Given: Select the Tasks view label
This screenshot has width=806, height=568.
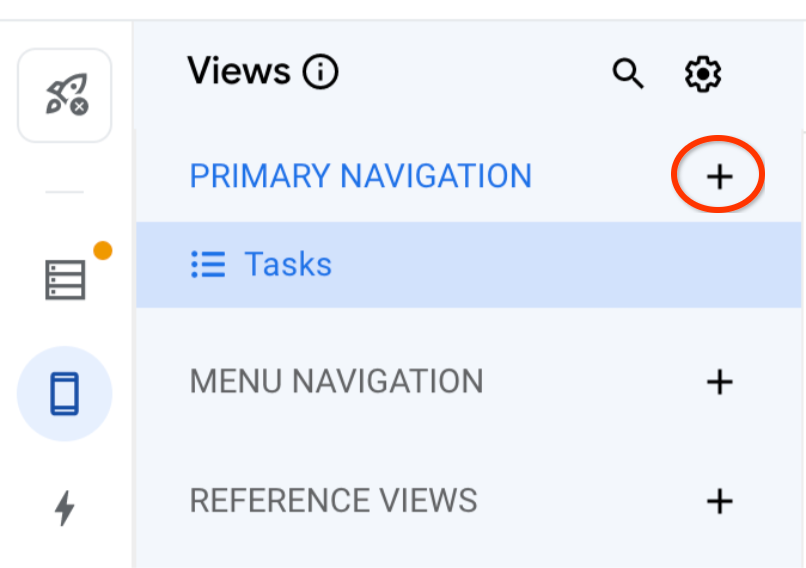Looking at the screenshot, I should pos(288,265).
